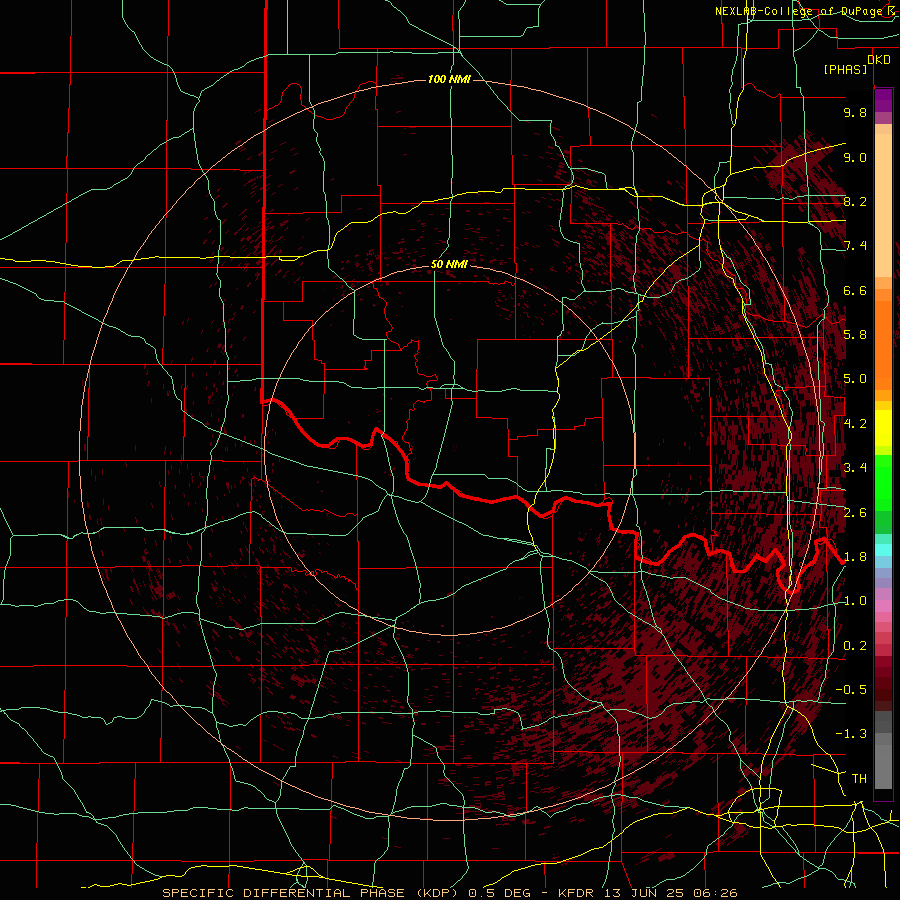Pick the yellow segment of the color bar
This screenshot has height=900, width=900.
pyautogui.click(x=883, y=428)
